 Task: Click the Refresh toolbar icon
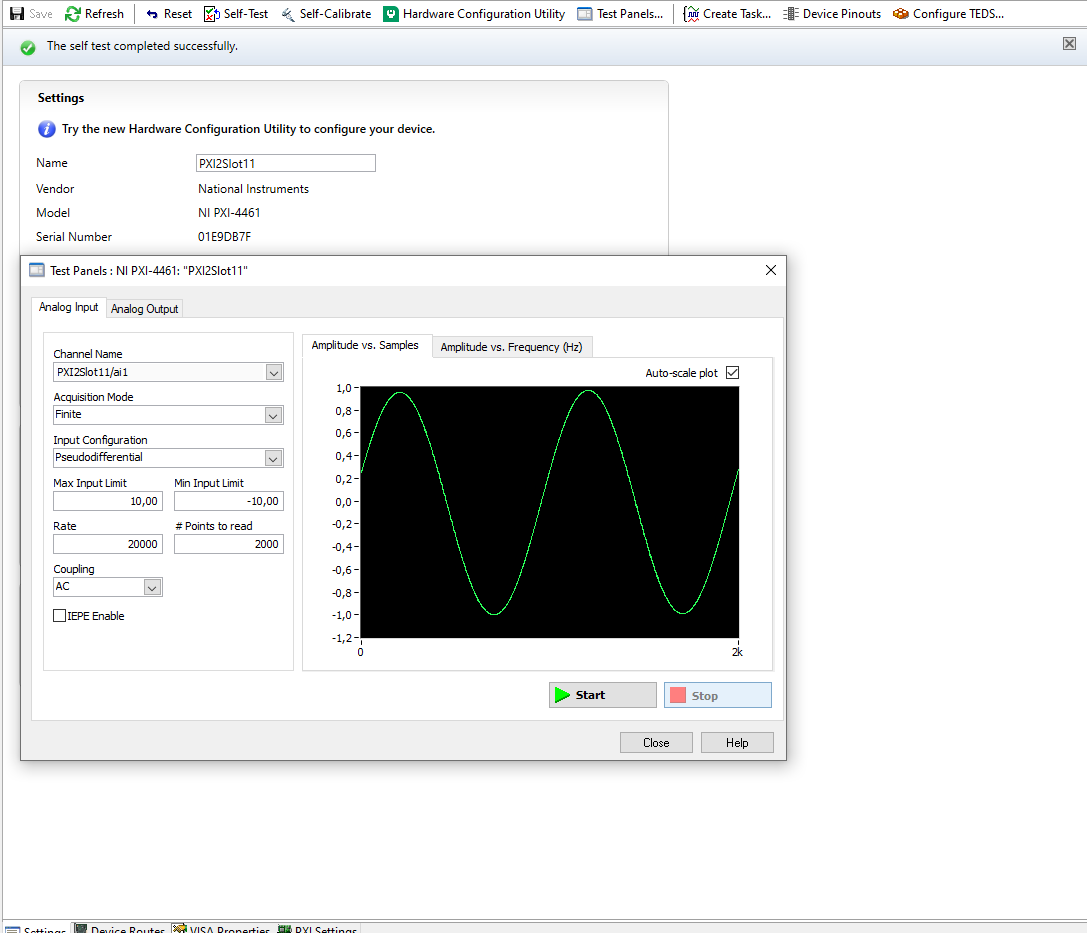[x=73, y=14]
